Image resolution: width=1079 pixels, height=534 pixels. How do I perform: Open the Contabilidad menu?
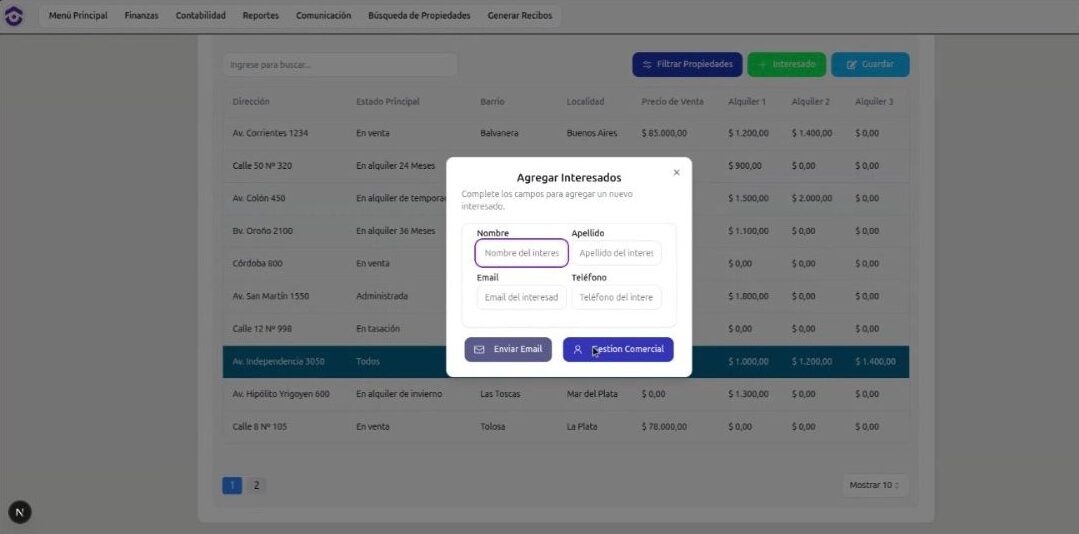(x=200, y=16)
